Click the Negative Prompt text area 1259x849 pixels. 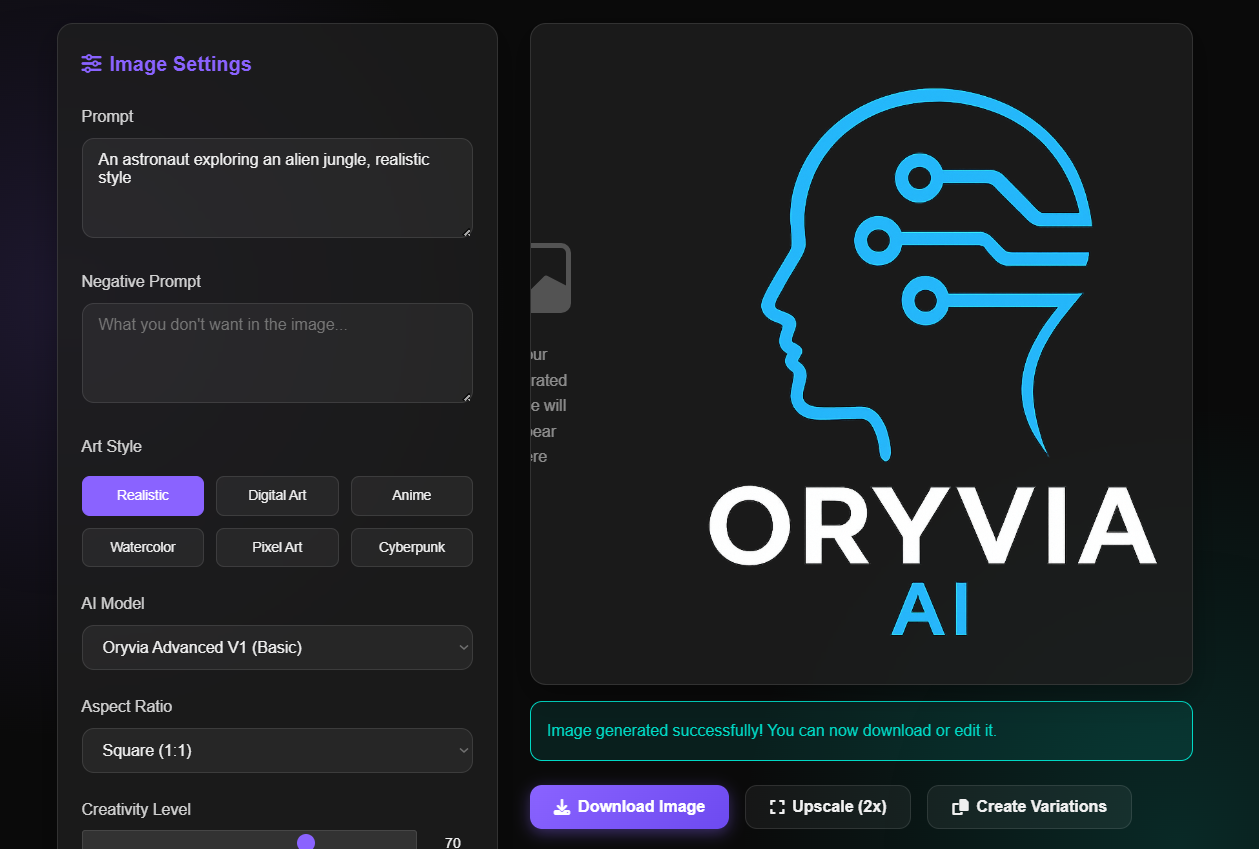click(277, 353)
